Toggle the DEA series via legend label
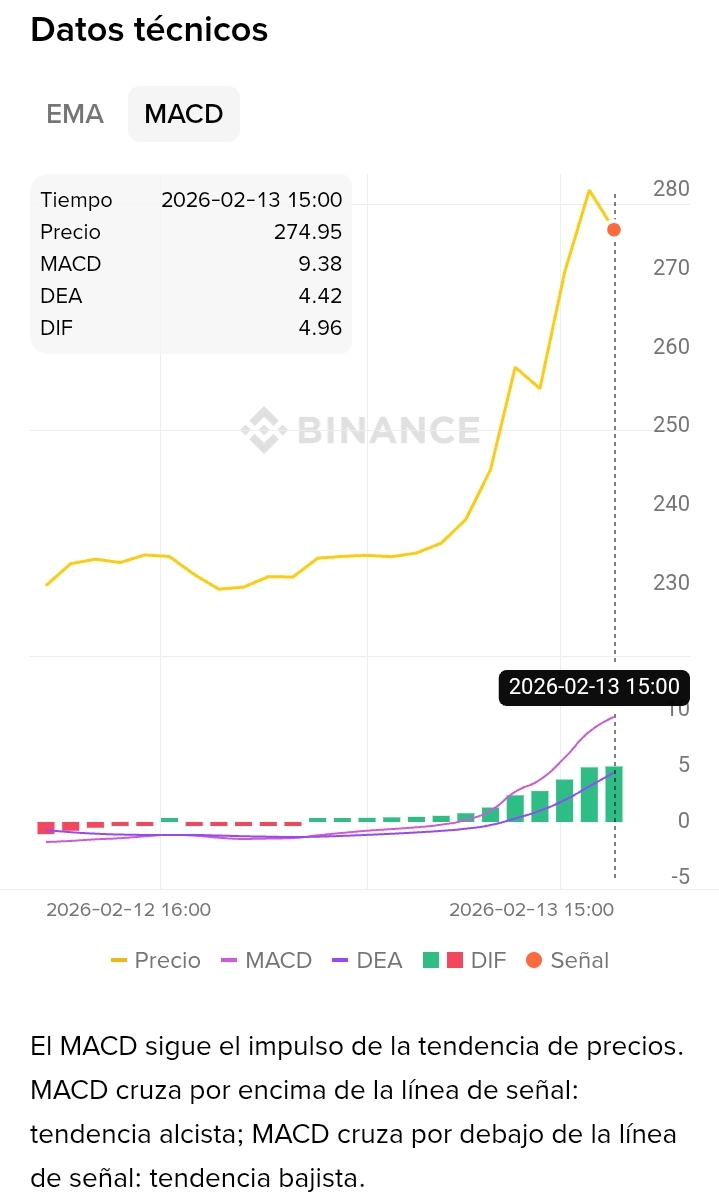The width and height of the screenshot is (719, 1196). pos(379,960)
